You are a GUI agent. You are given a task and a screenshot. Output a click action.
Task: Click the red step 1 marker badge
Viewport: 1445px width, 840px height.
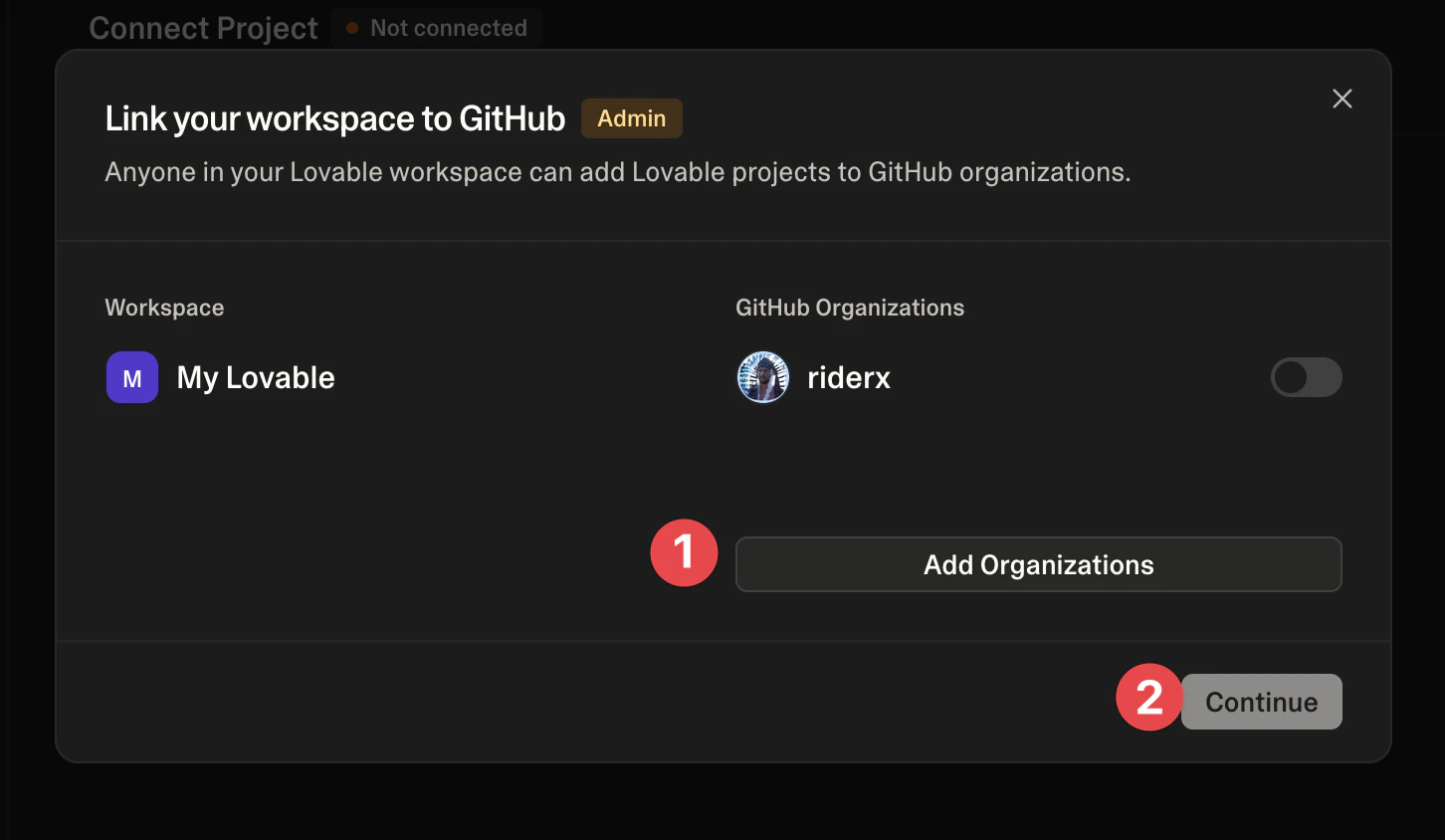(684, 552)
